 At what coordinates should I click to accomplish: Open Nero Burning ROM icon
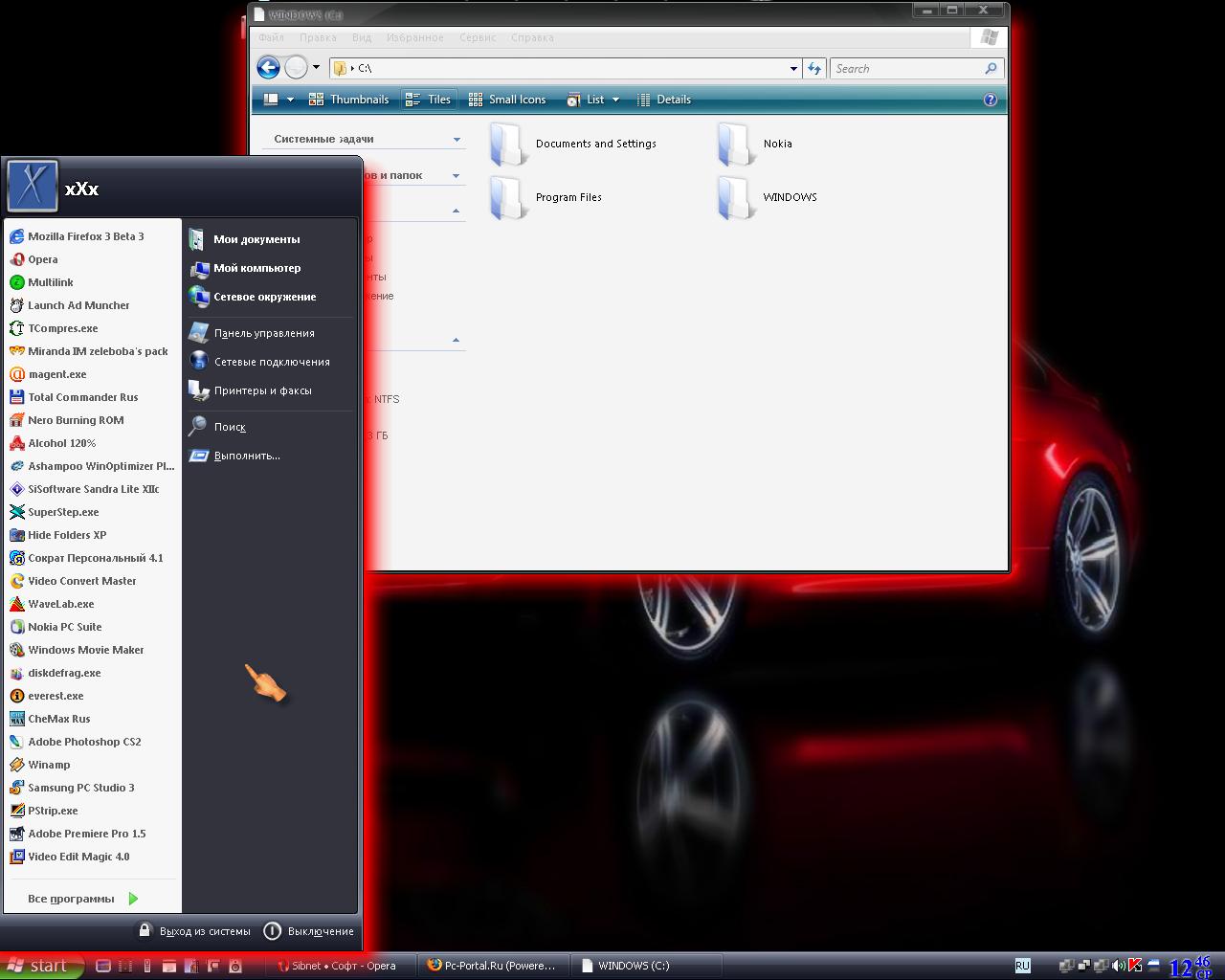pos(16,420)
